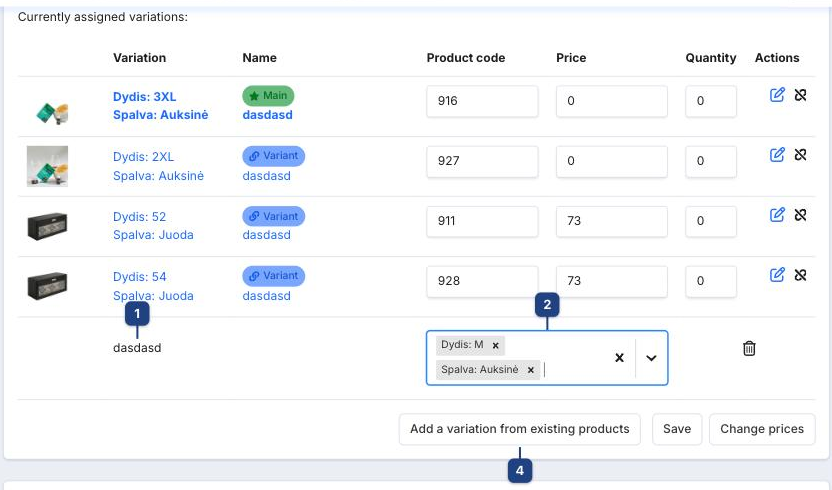
Task: Click the Variation column header
Action: click(139, 58)
